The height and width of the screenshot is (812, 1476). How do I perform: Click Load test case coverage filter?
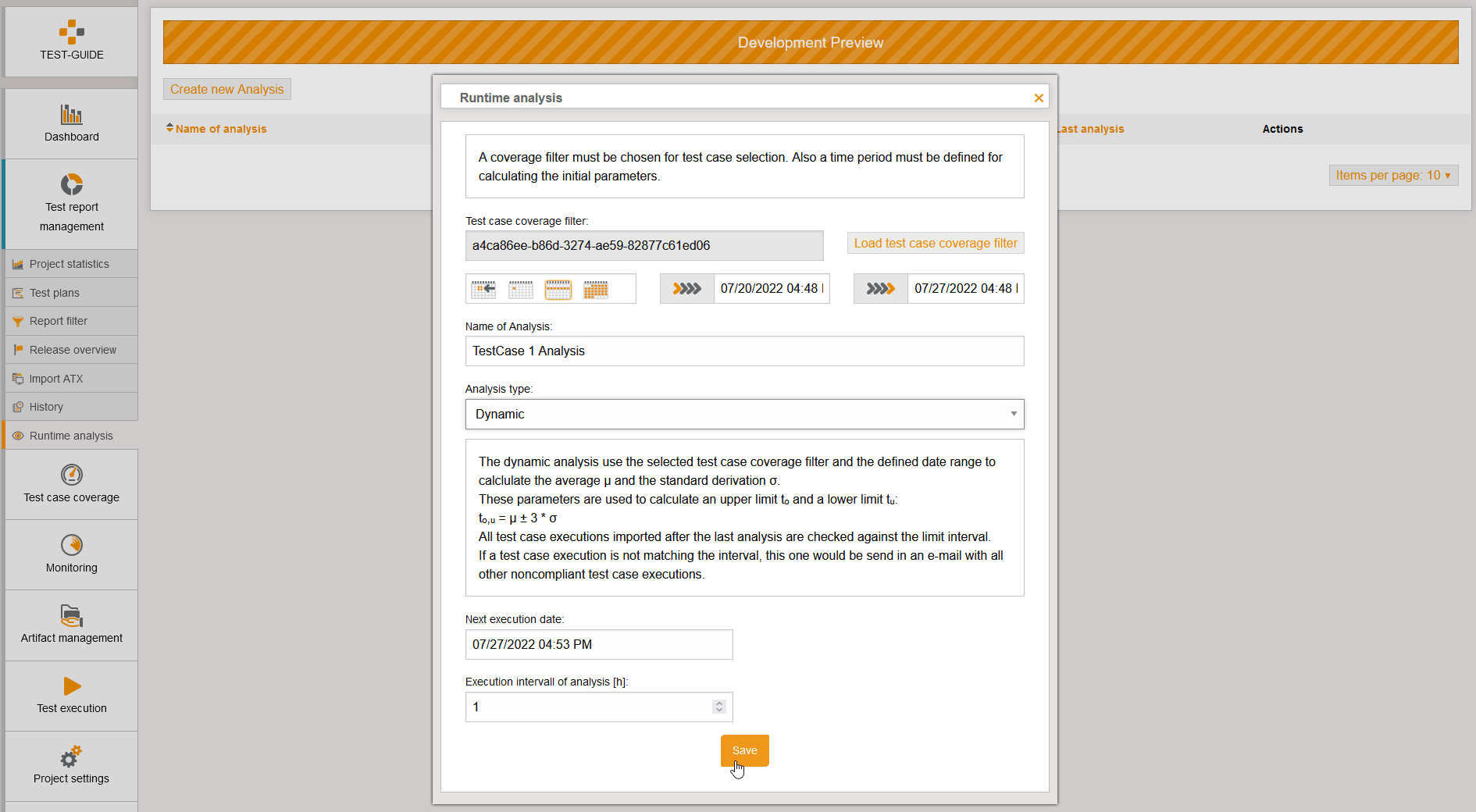(935, 244)
